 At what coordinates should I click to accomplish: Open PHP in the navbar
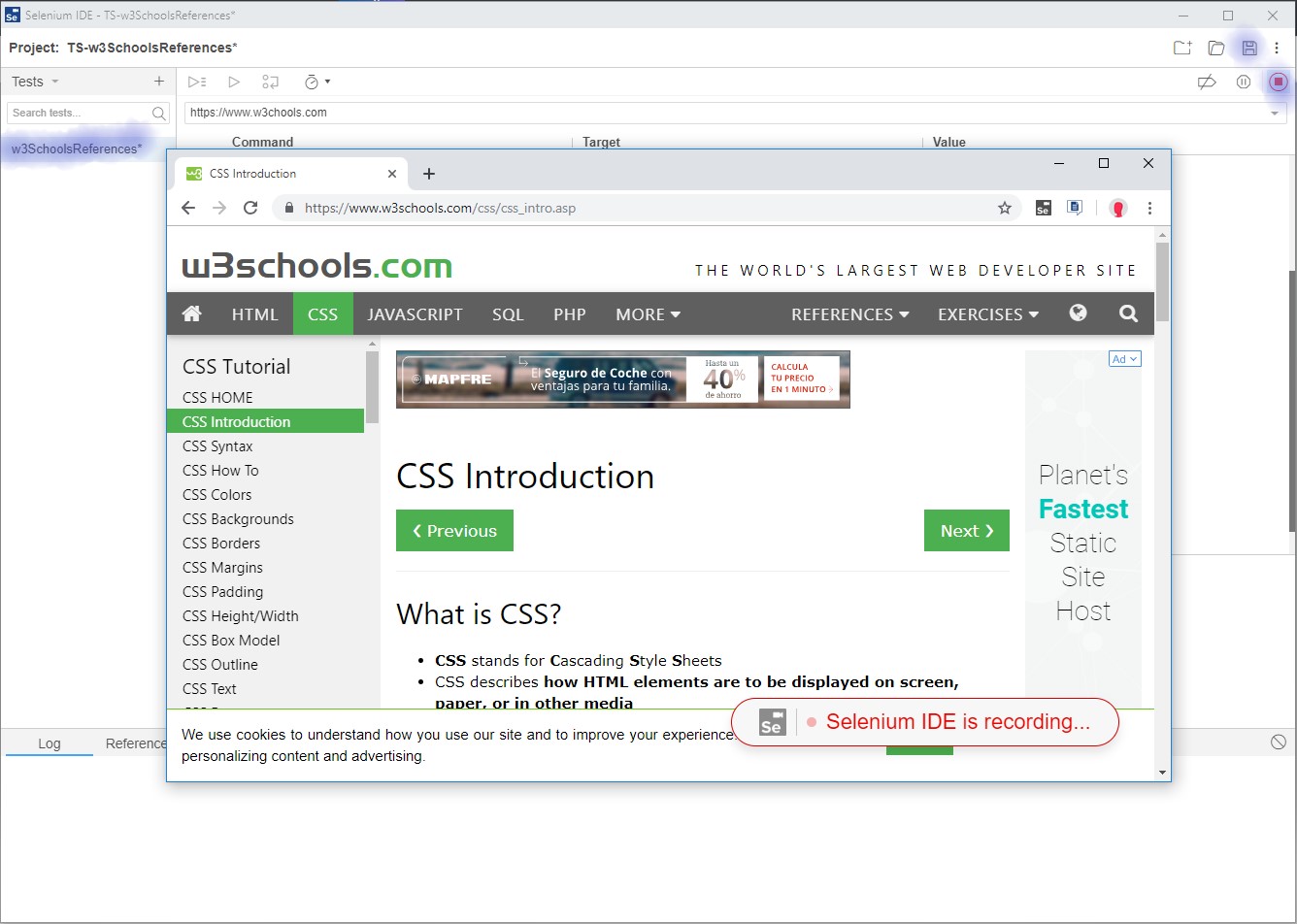(570, 314)
